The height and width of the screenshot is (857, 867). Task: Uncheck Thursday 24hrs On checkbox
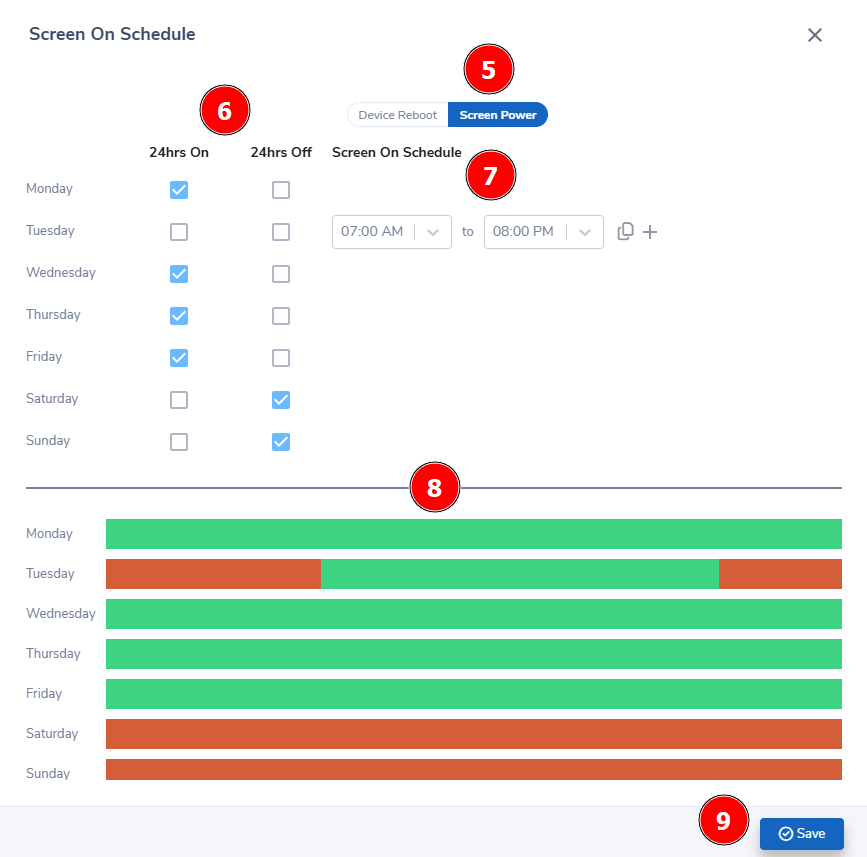pyautogui.click(x=179, y=316)
